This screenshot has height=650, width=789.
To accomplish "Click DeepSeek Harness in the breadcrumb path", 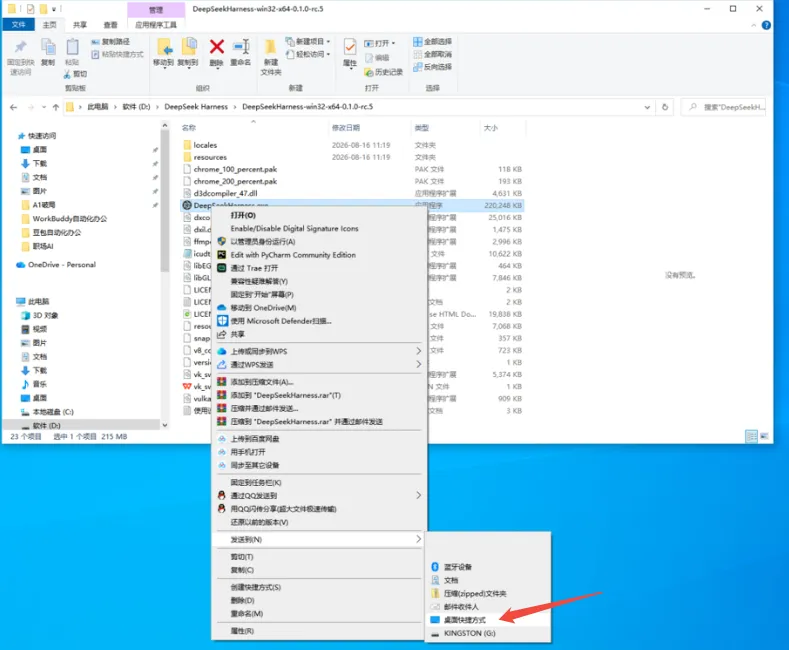I will (x=196, y=107).
